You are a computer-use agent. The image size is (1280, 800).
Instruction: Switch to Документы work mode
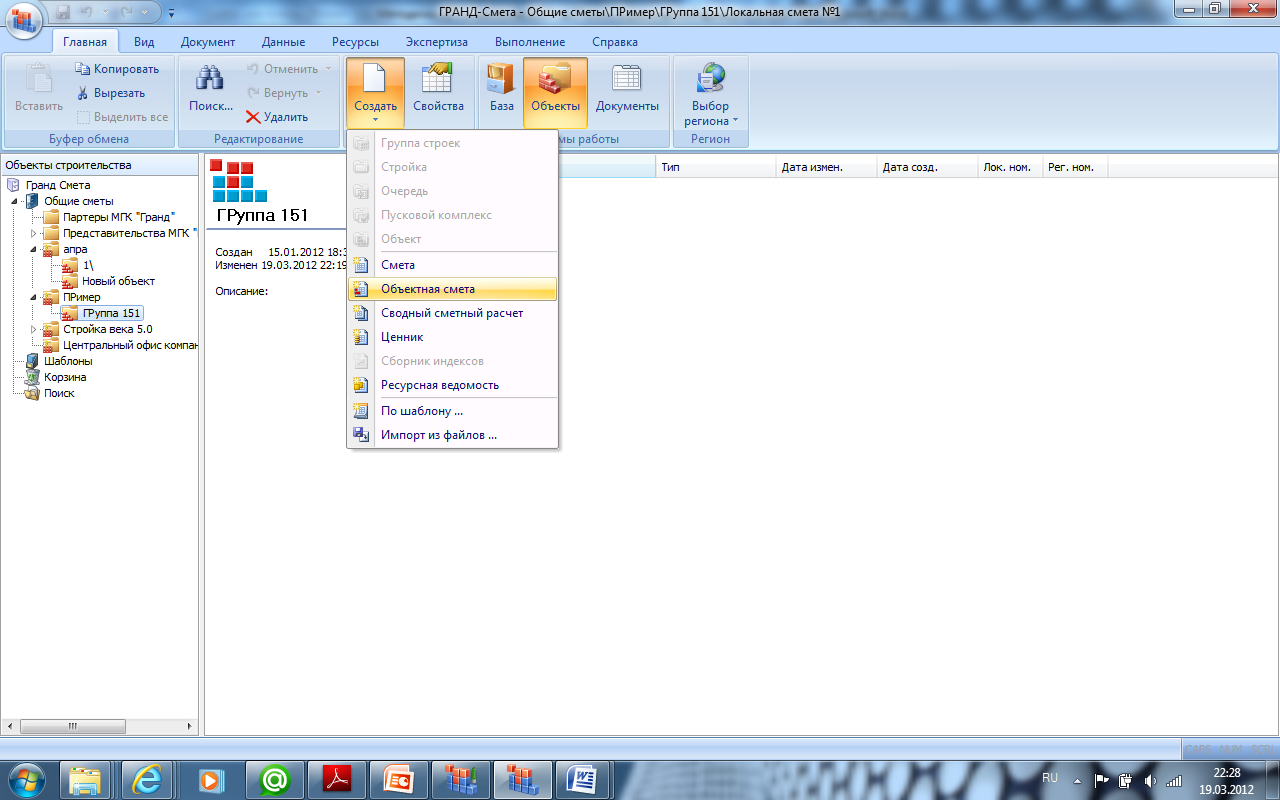click(627, 88)
